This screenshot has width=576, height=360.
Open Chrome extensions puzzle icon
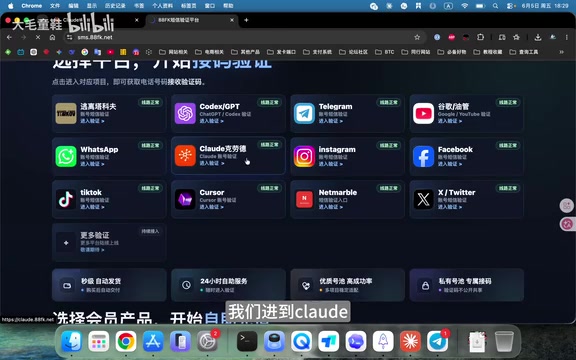480,37
